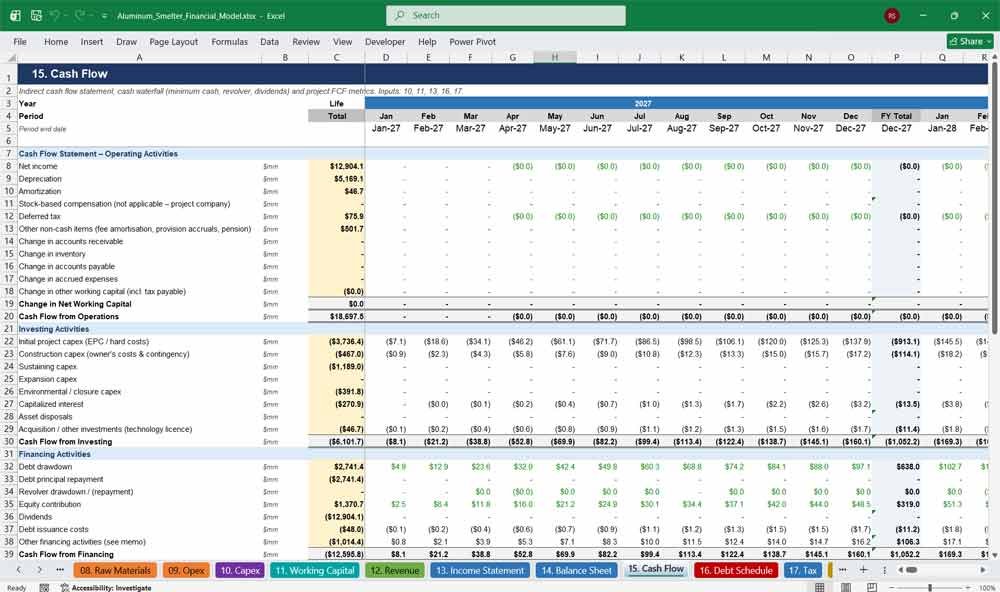1000x592 pixels.
Task: Switch to Normal view icon
Action: 820,587
